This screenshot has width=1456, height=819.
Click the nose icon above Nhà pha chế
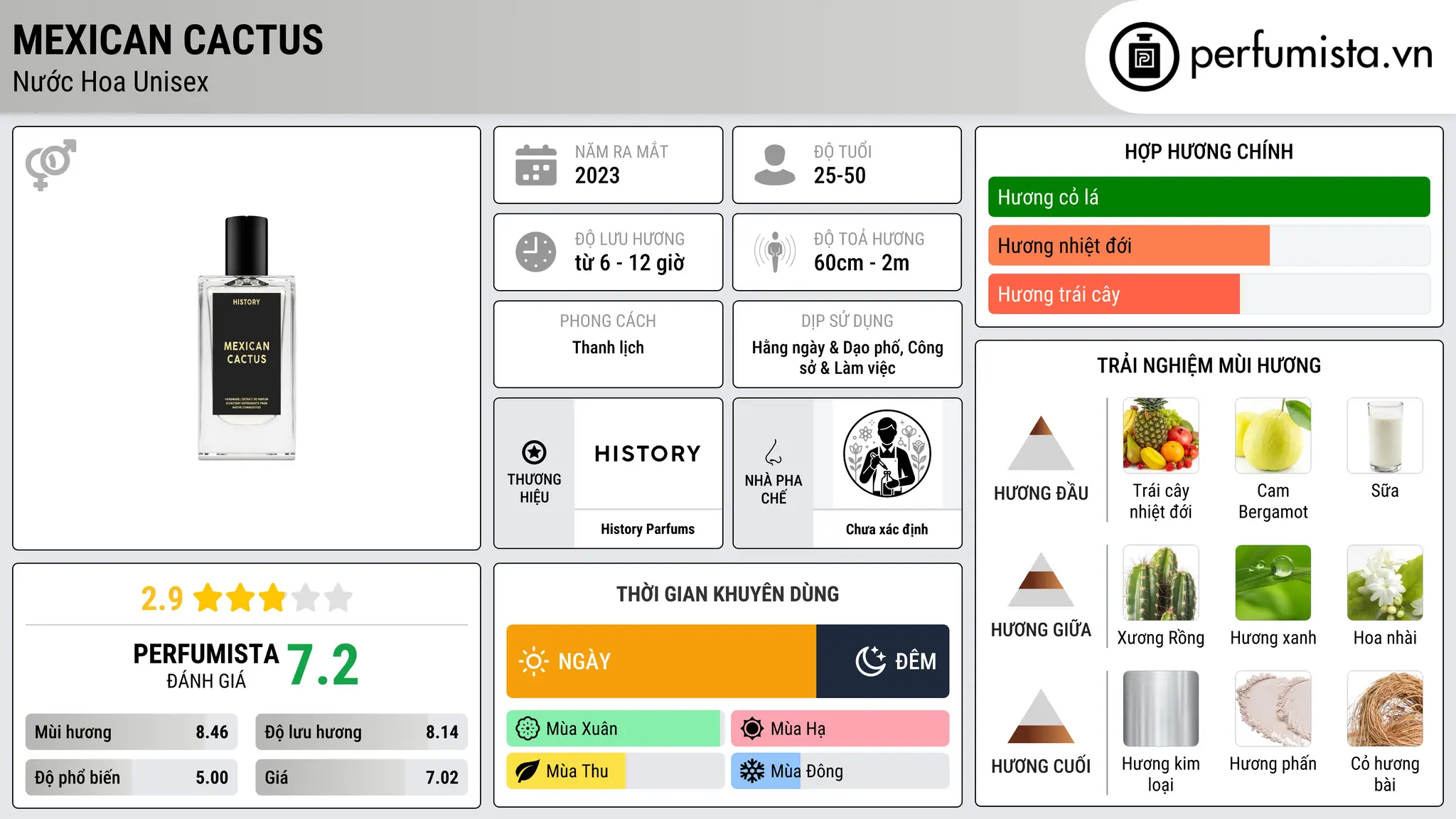pyautogui.click(x=773, y=452)
